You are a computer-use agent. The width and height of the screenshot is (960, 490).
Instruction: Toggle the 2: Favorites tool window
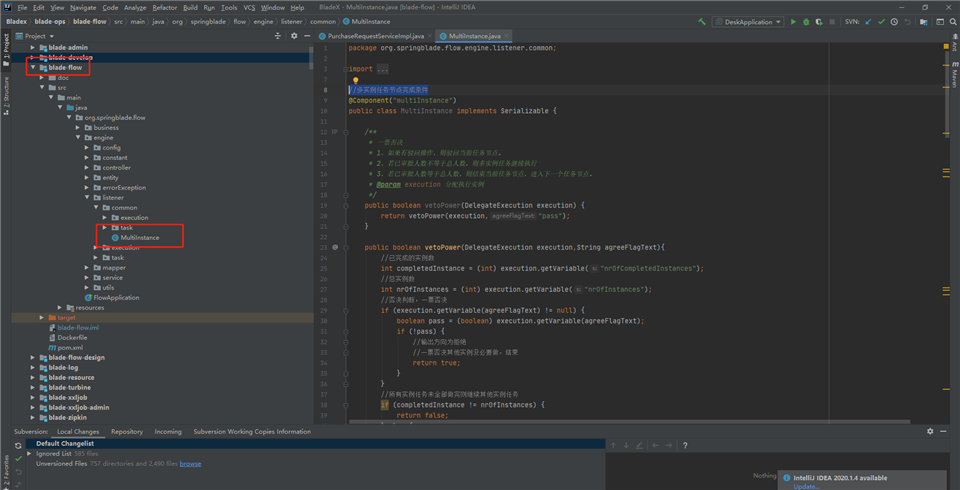click(x=6, y=471)
